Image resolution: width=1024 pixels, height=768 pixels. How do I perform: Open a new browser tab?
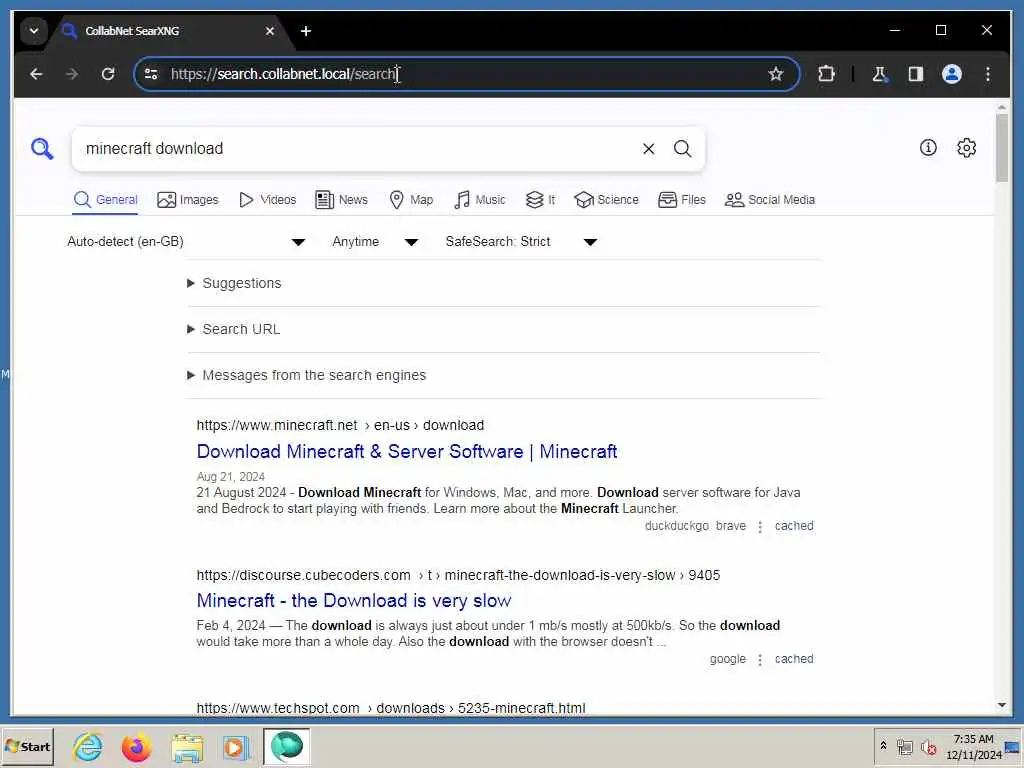(x=306, y=31)
